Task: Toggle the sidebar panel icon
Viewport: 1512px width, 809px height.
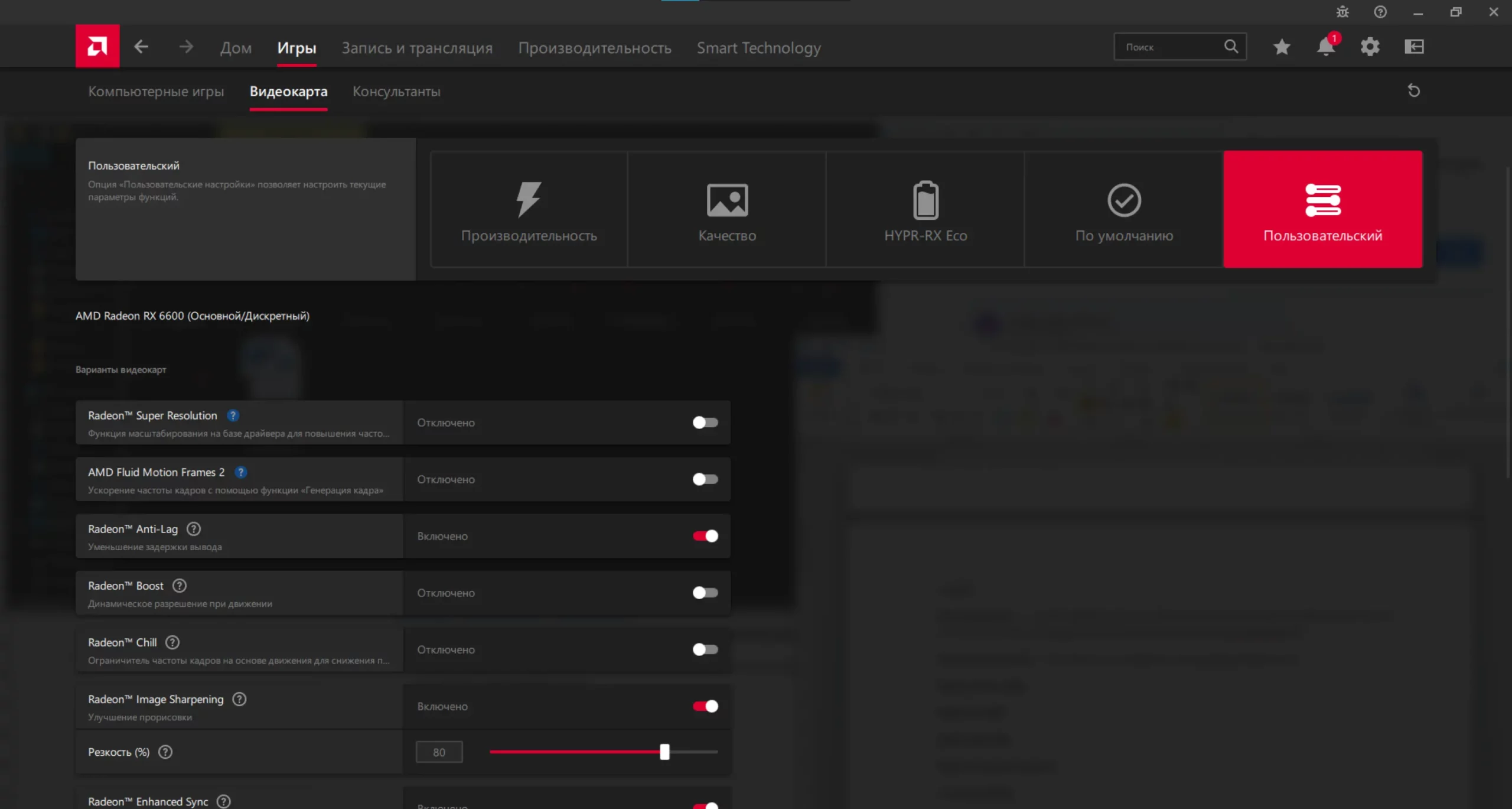Action: 1414,47
